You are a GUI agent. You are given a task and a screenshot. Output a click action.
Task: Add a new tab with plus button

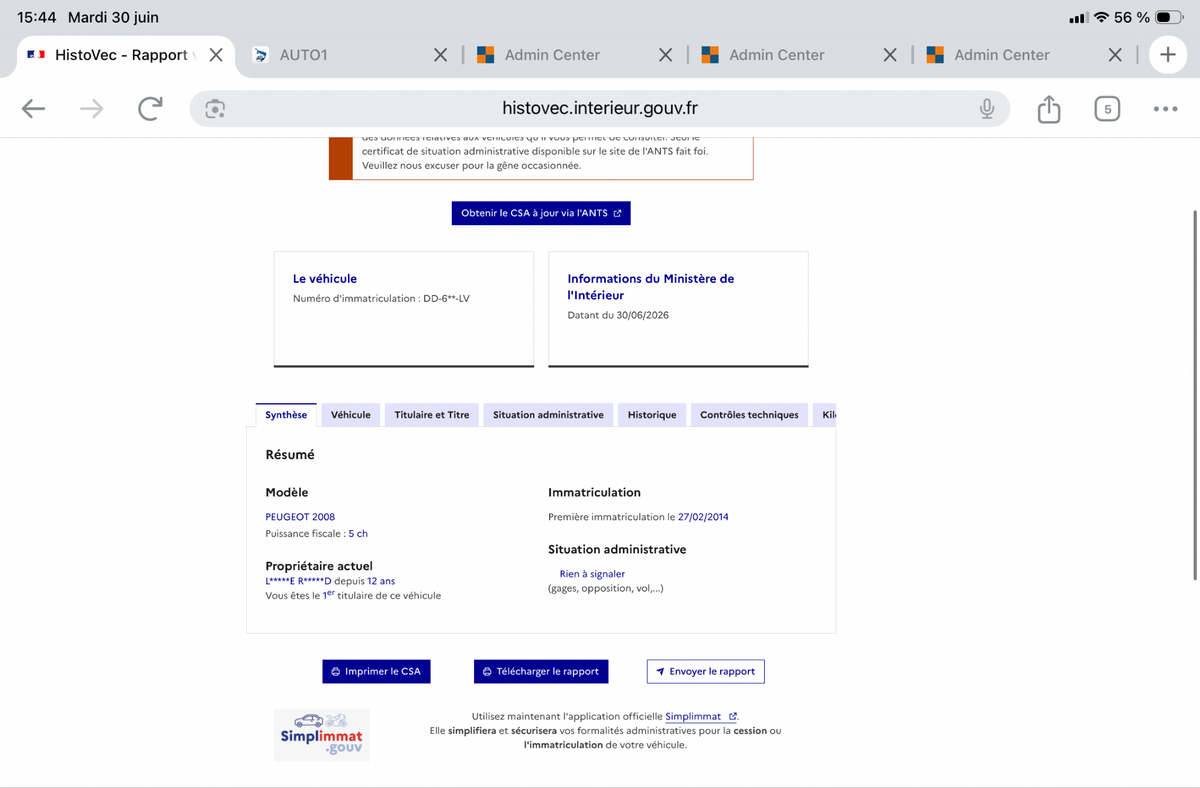(1168, 55)
